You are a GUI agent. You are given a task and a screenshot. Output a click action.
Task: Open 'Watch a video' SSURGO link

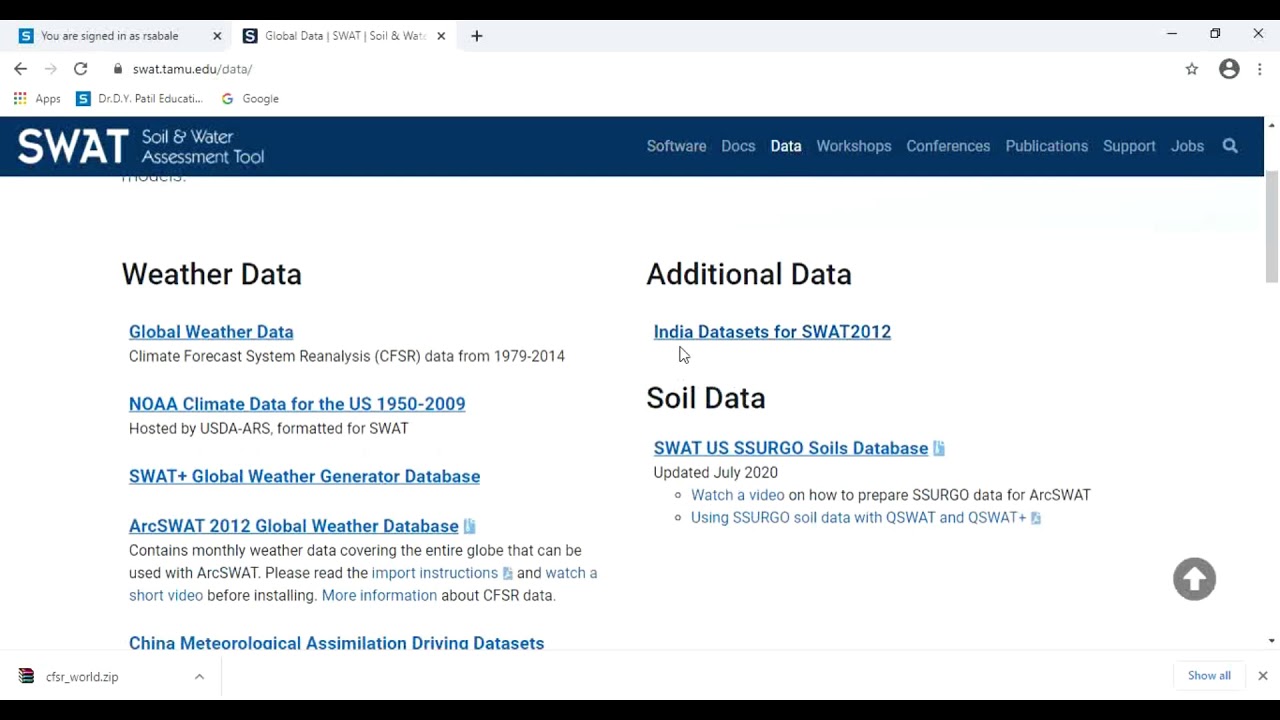[x=738, y=495]
